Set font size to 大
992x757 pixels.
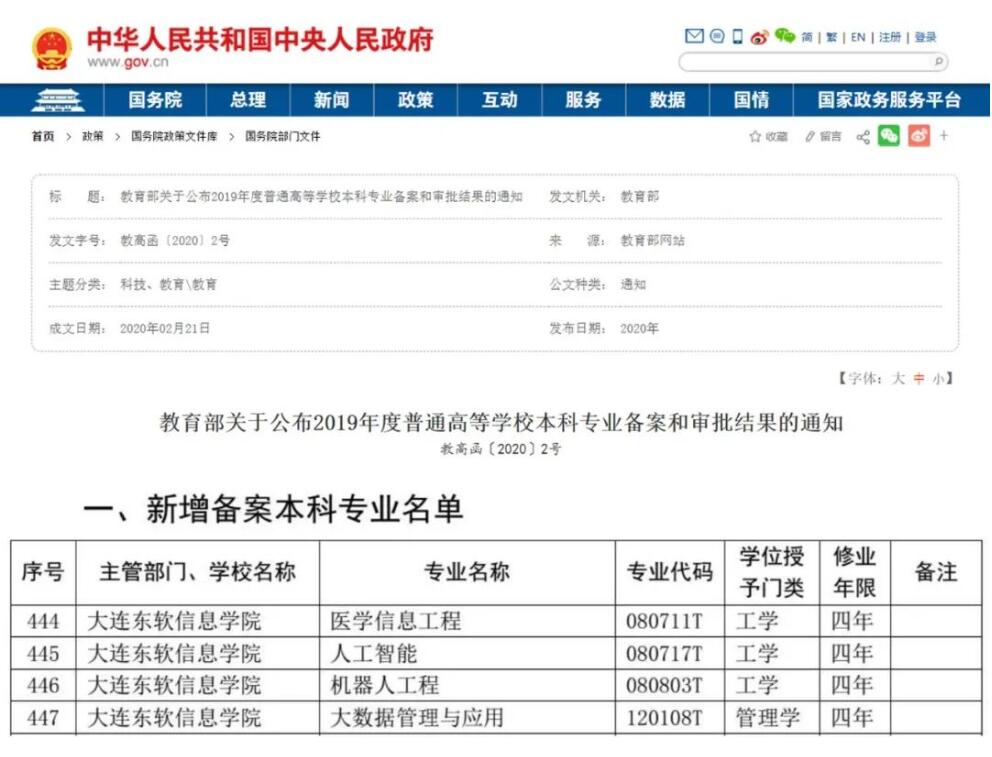coord(898,378)
